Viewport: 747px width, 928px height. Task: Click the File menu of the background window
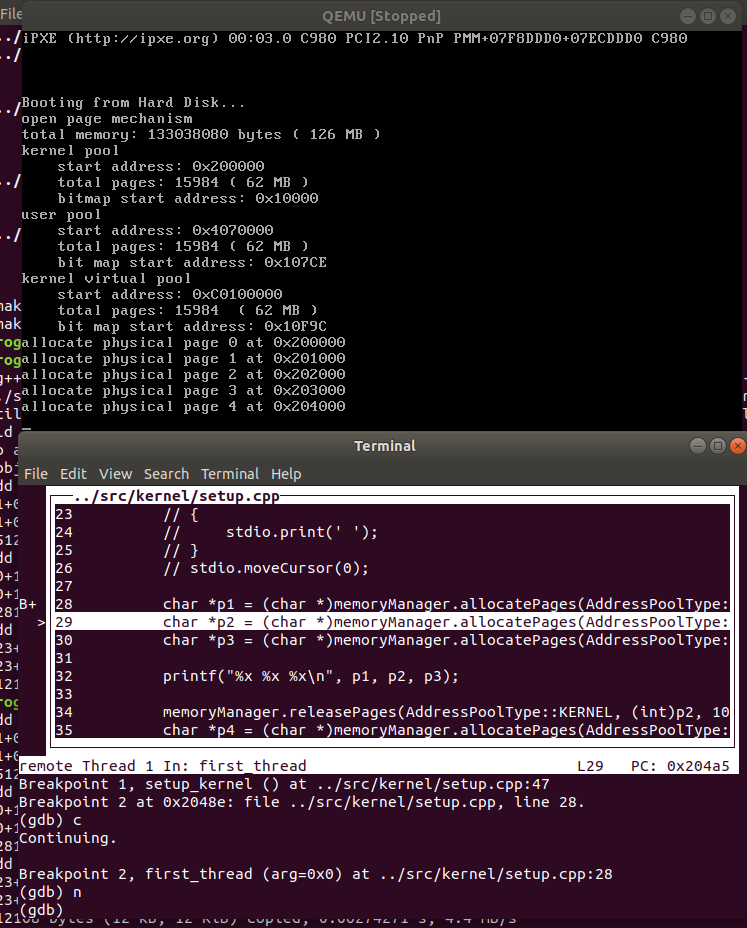pos(11,14)
